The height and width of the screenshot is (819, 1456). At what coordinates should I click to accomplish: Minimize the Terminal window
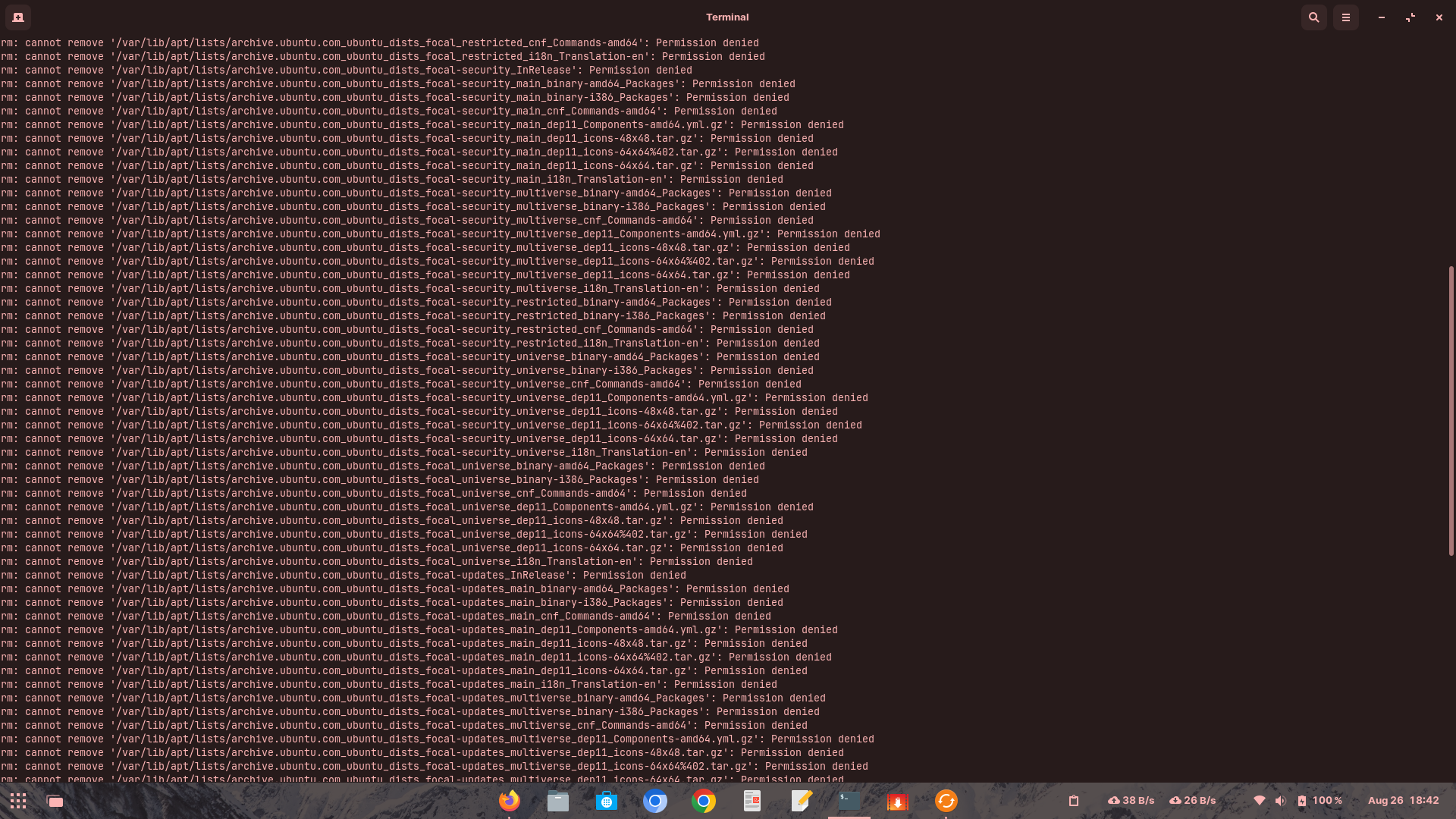1382,17
